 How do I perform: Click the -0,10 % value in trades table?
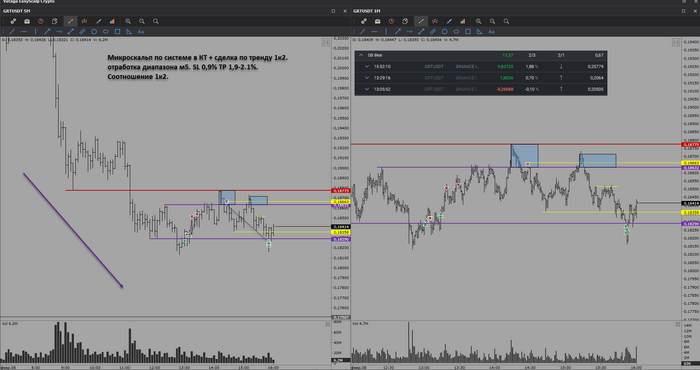point(531,89)
